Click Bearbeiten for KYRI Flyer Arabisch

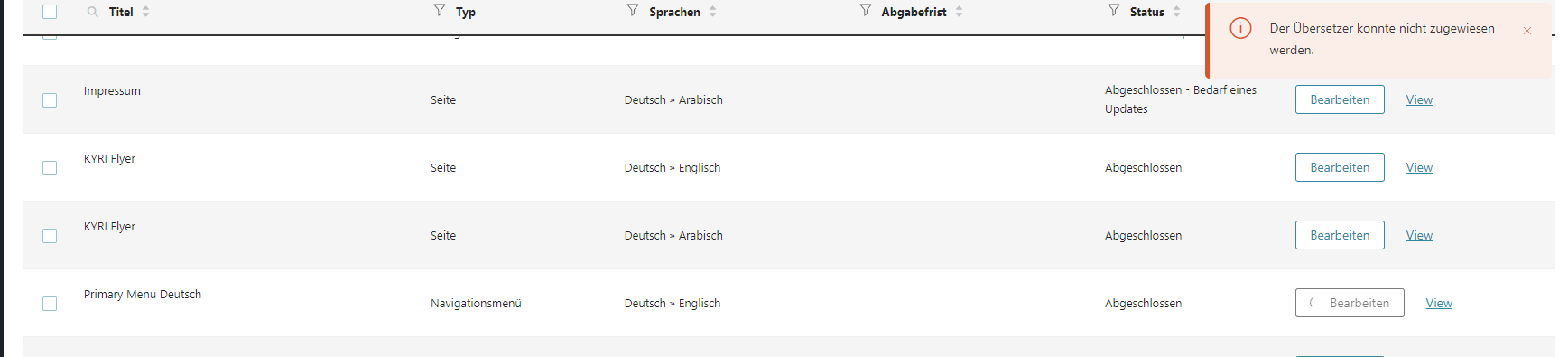coord(1340,235)
